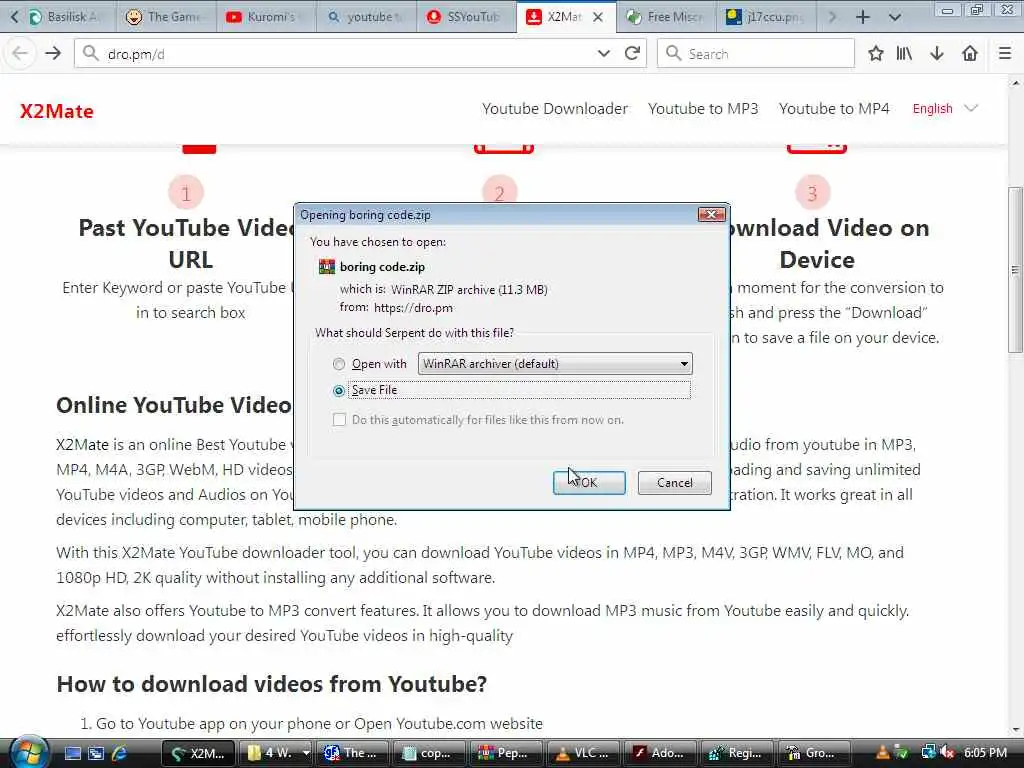Reload the page with the refresh icon
1024x768 pixels.
point(632,54)
